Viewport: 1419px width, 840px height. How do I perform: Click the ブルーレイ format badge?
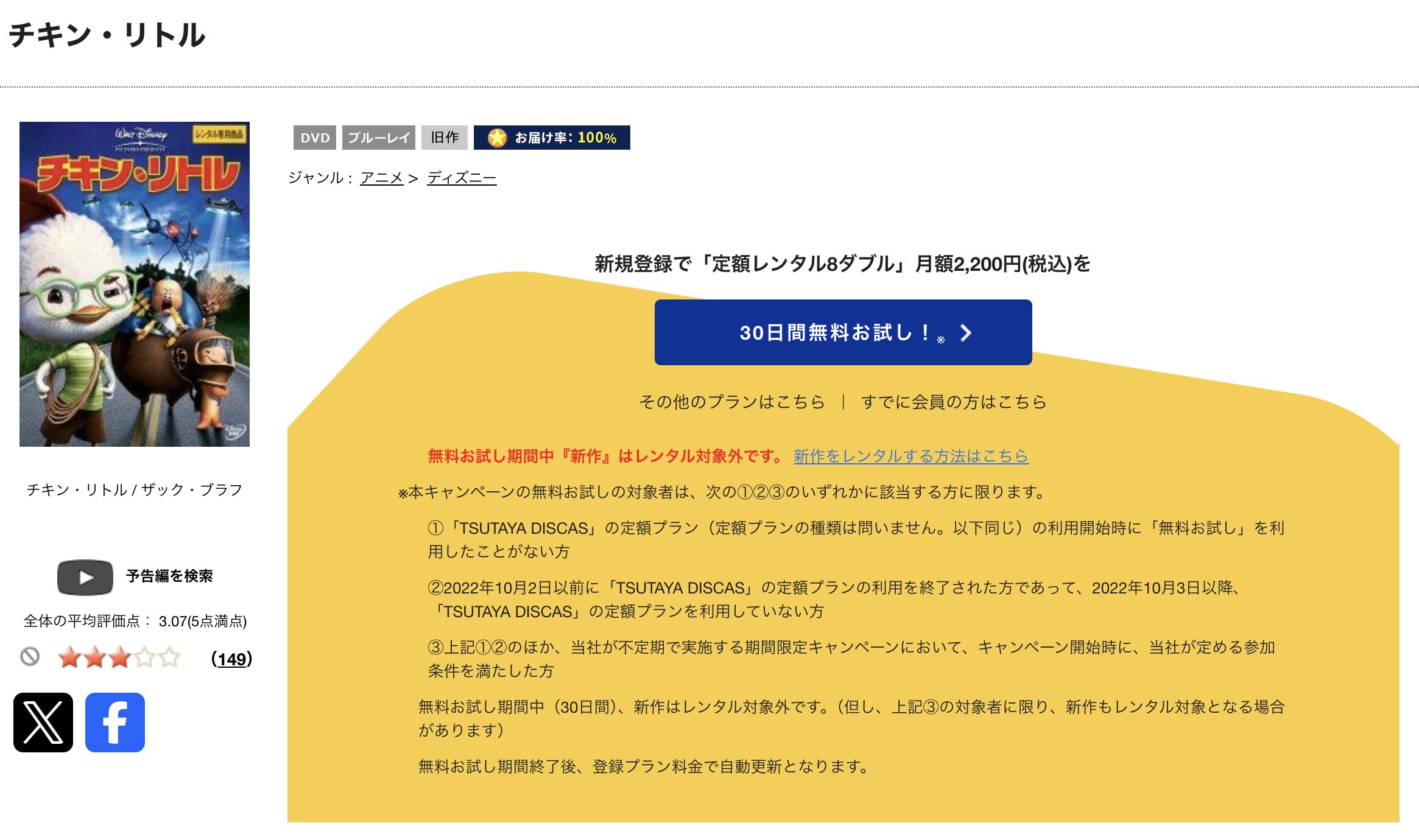379,138
